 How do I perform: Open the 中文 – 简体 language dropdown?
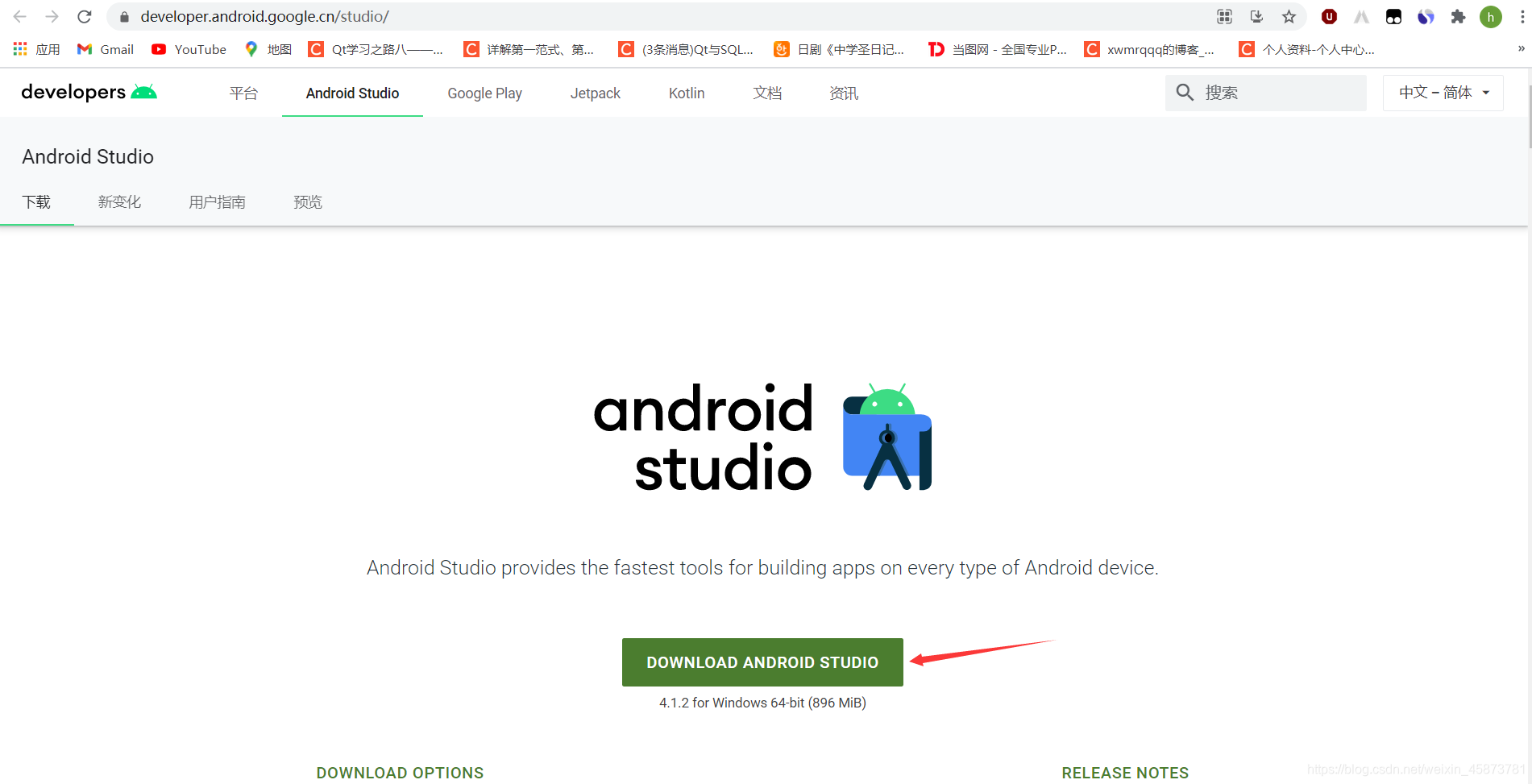coord(1443,93)
